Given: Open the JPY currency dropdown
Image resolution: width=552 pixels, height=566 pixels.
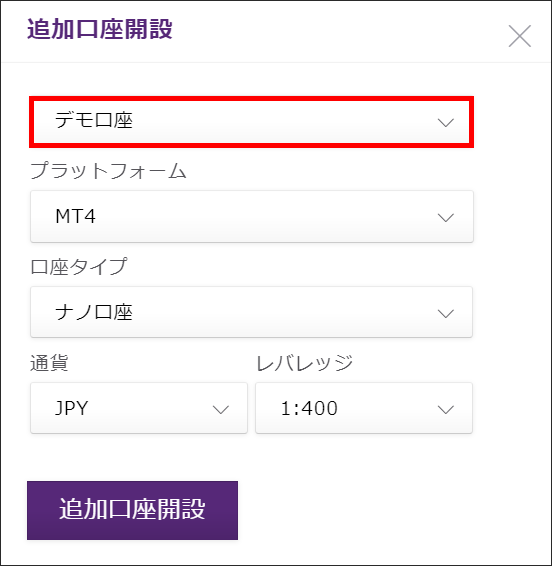Looking at the screenshot, I should [x=139, y=408].
